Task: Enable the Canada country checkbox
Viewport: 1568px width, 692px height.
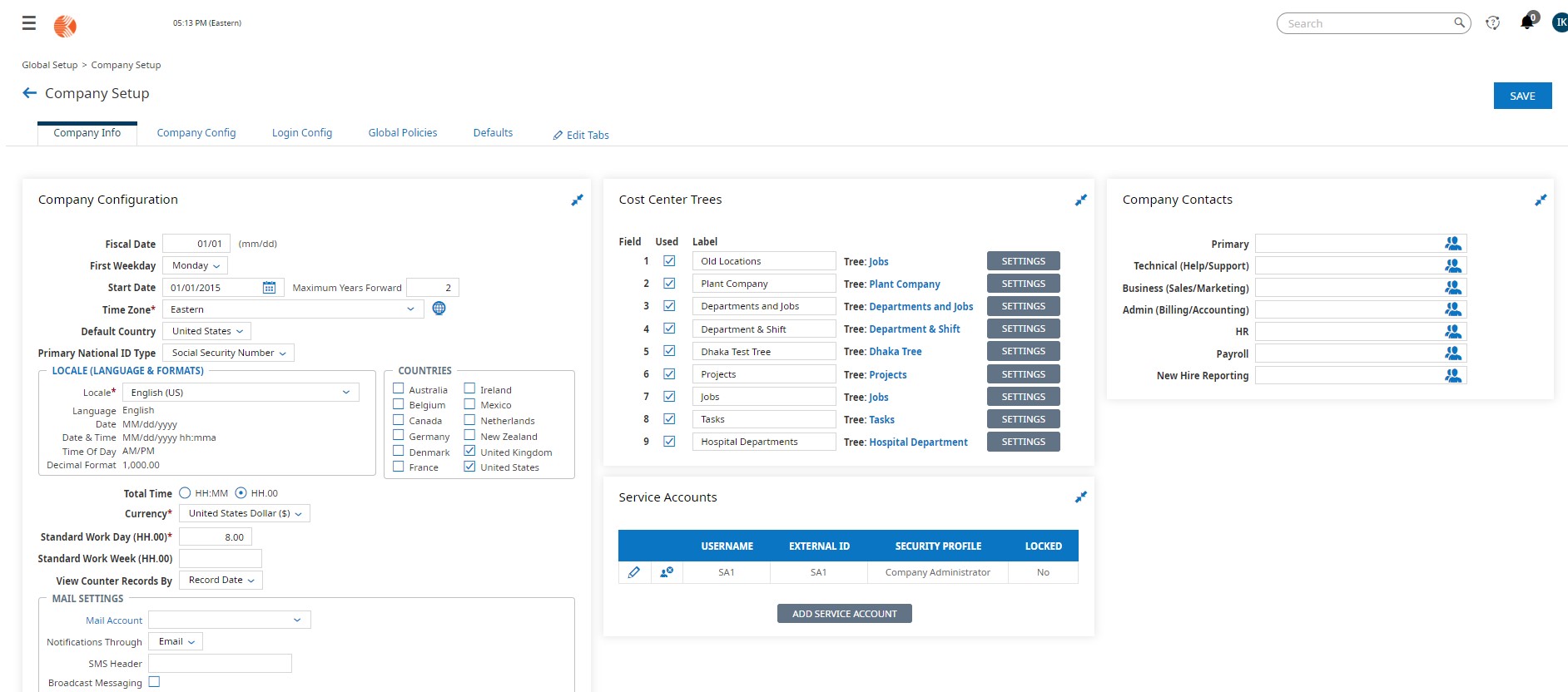Action: 399,420
